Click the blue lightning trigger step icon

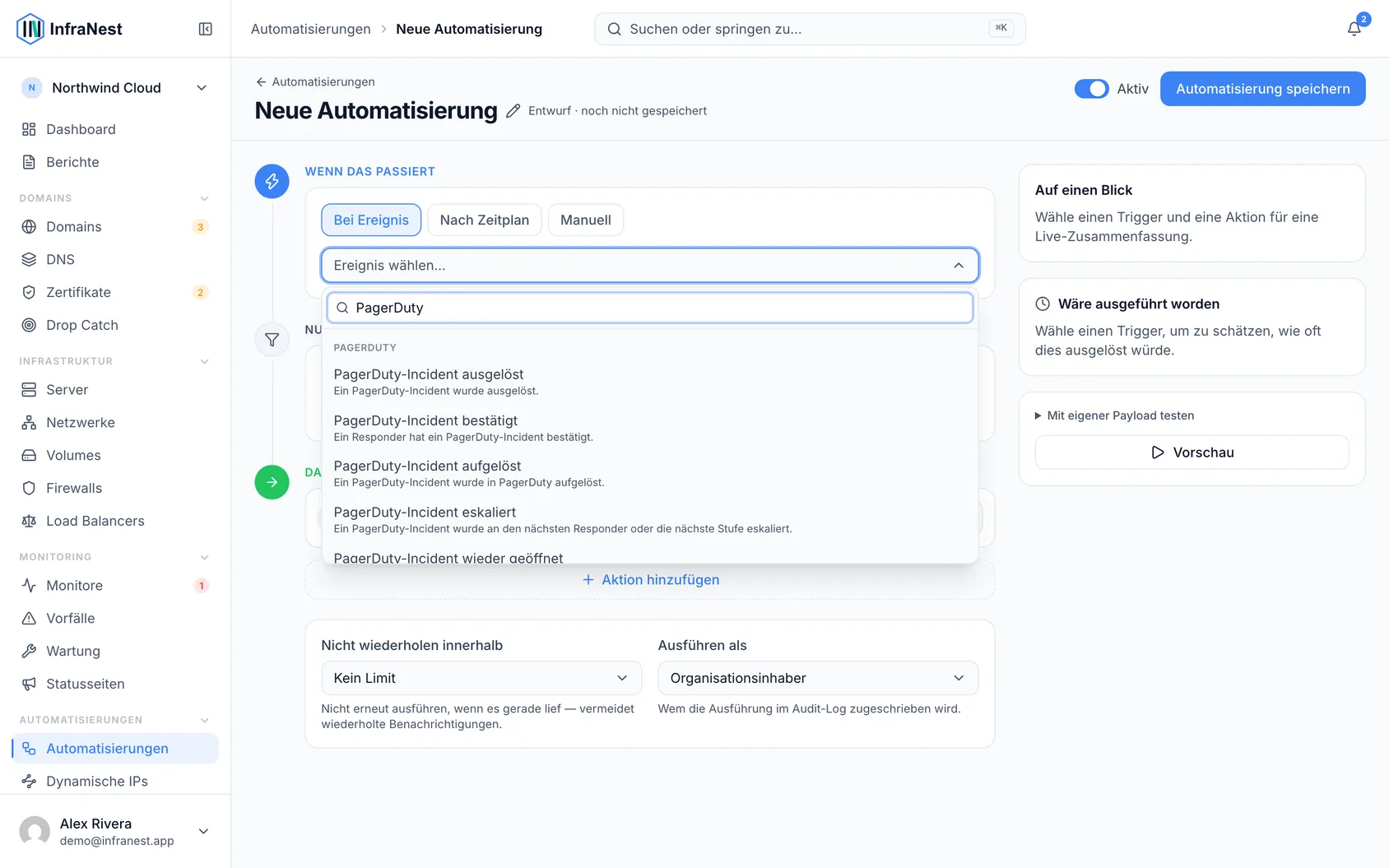tap(272, 181)
